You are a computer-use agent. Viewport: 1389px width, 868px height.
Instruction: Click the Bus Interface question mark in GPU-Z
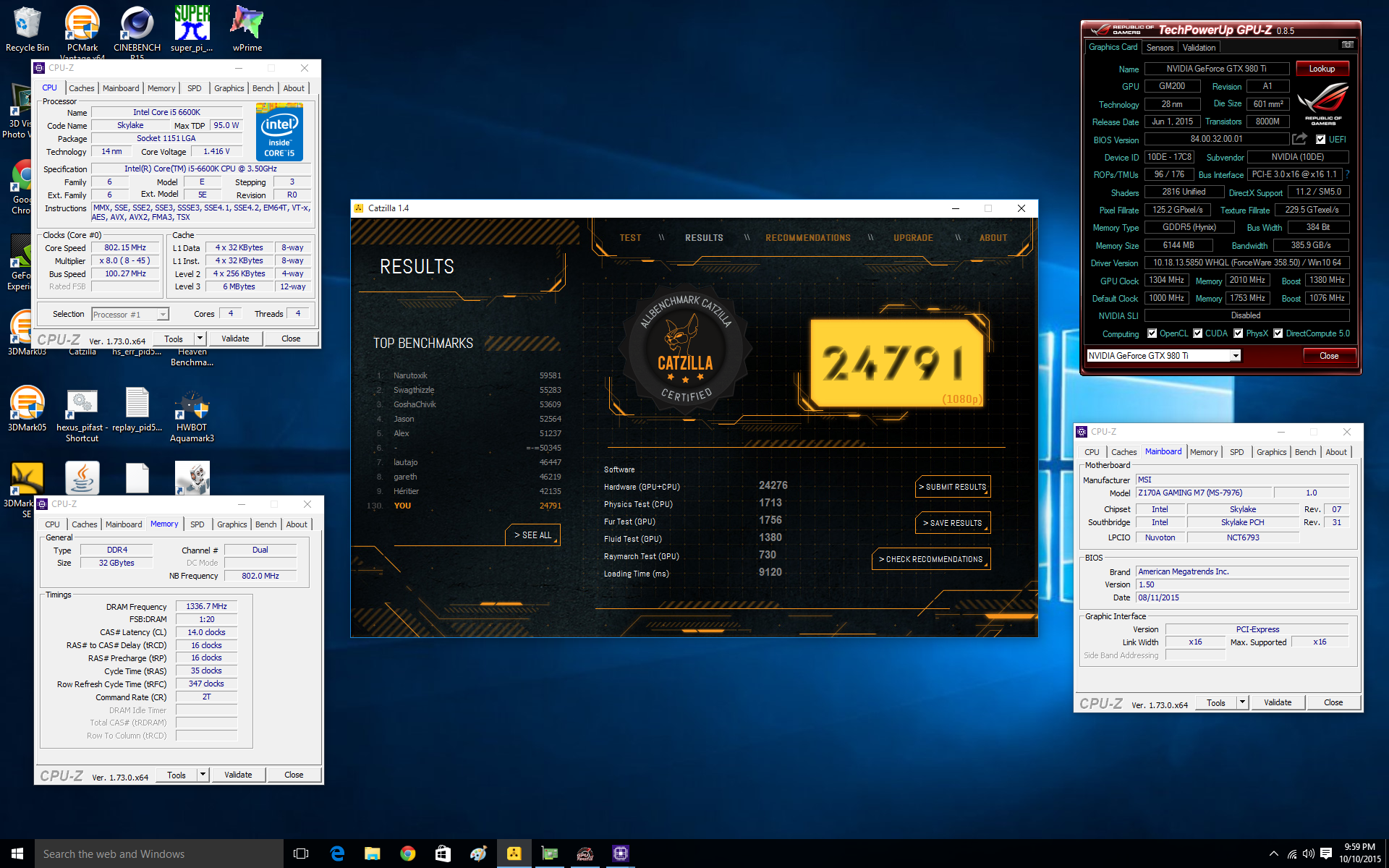tap(1348, 174)
